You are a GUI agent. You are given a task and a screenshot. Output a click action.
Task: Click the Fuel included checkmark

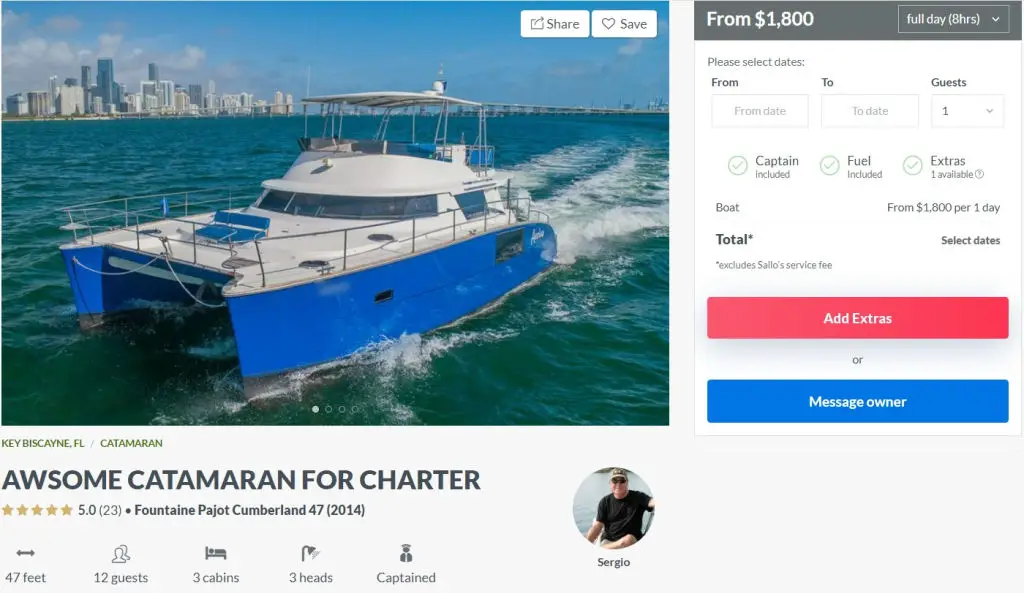[x=829, y=166]
